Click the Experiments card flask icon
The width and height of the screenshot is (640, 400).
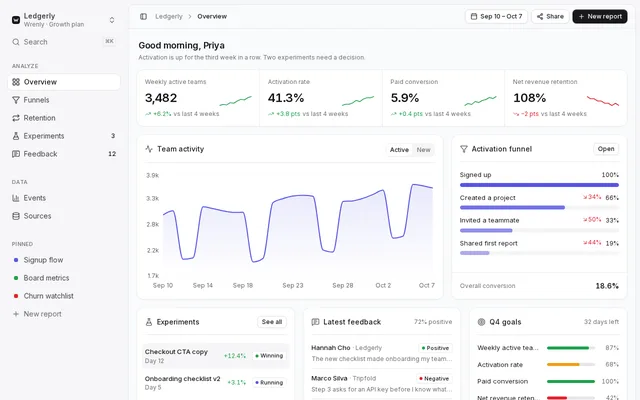(149, 322)
